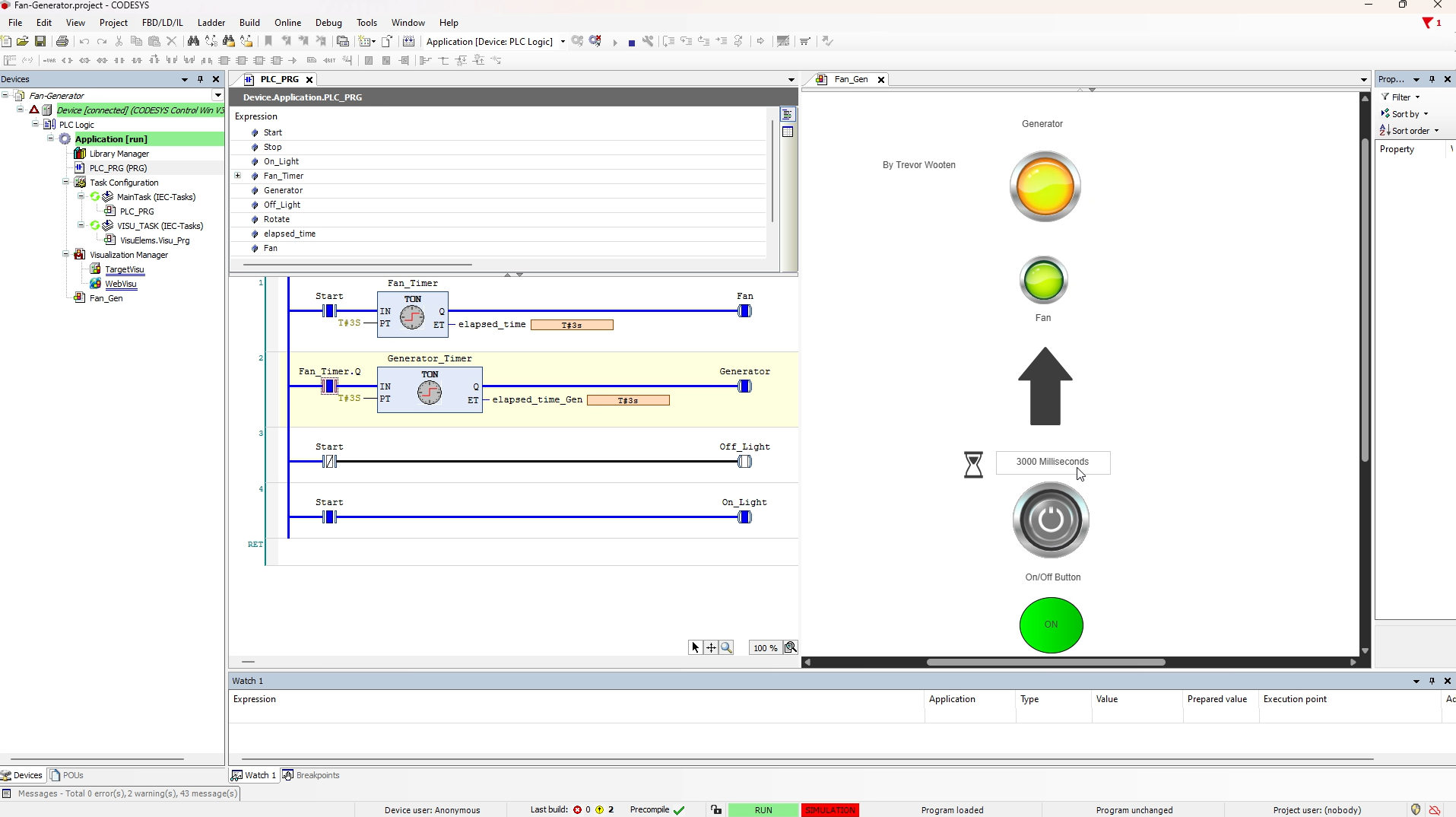Click the shield icon in status bar
The height and width of the screenshot is (817, 1456).
point(1416,809)
